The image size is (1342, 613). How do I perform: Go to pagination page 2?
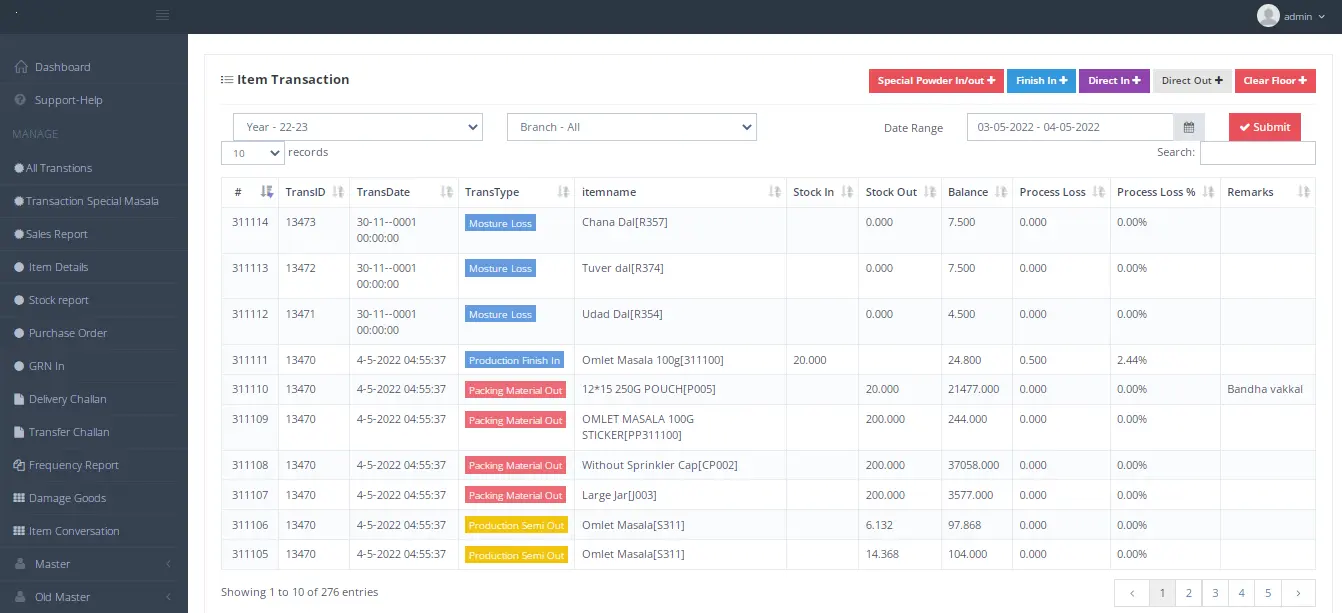tap(1188, 593)
